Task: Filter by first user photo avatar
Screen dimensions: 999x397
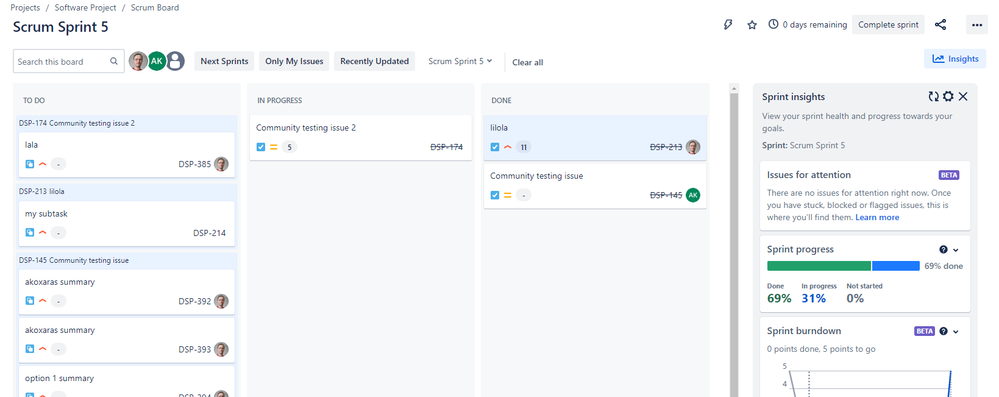Action: pos(138,61)
